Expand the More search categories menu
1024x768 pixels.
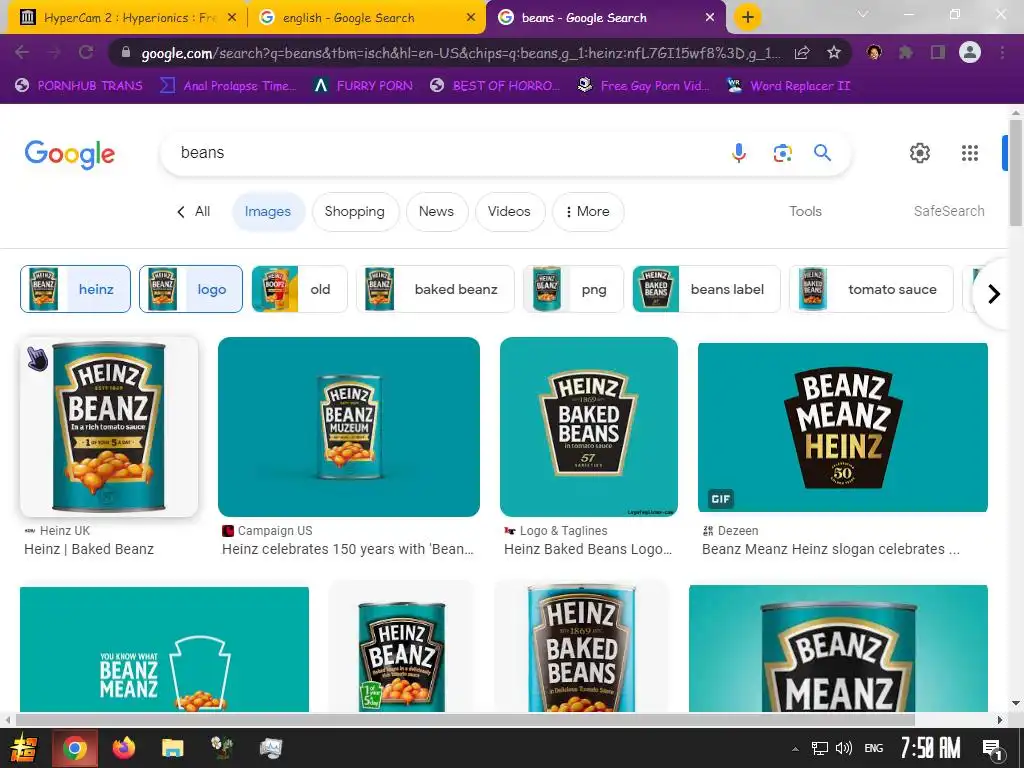[588, 212]
